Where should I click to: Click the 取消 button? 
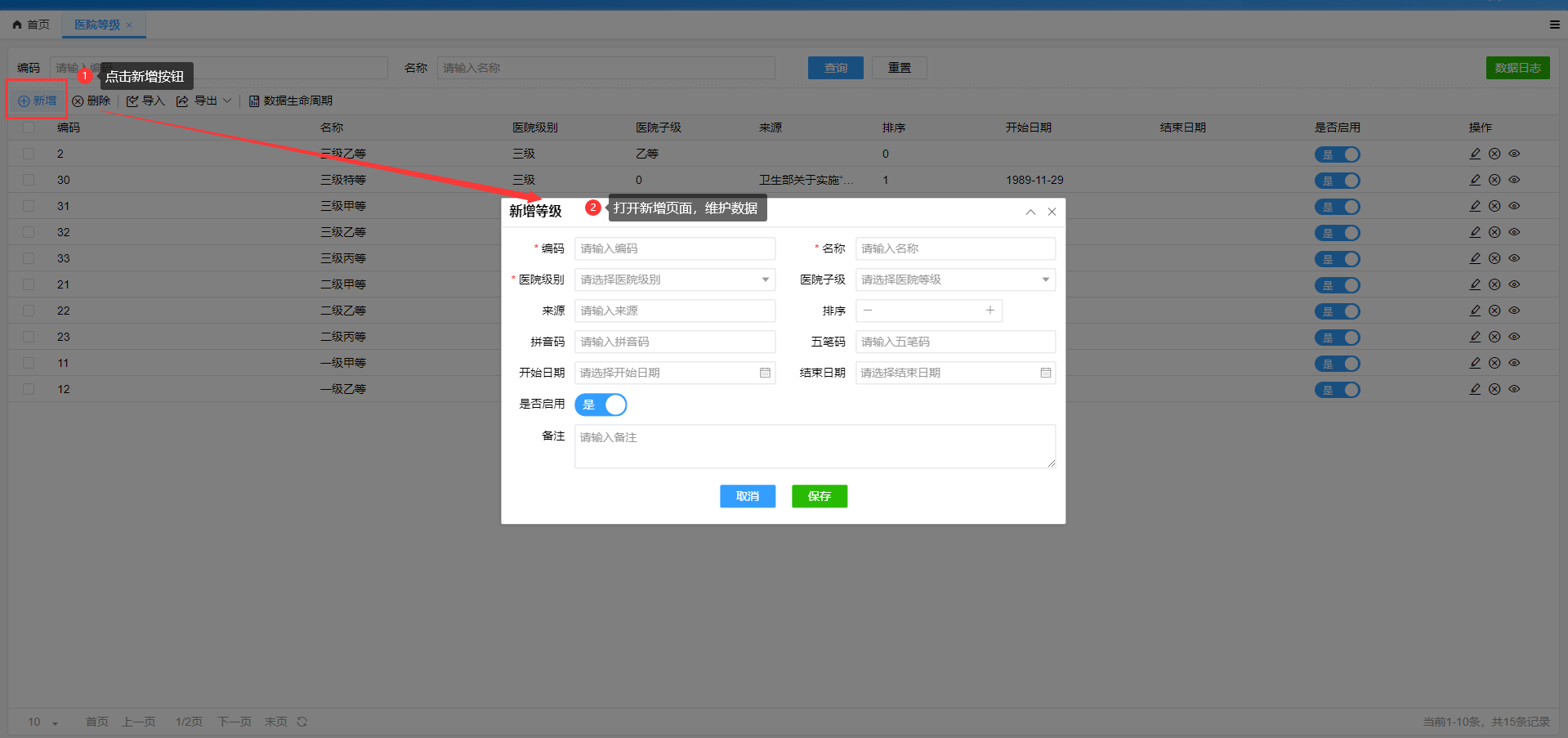click(x=747, y=496)
